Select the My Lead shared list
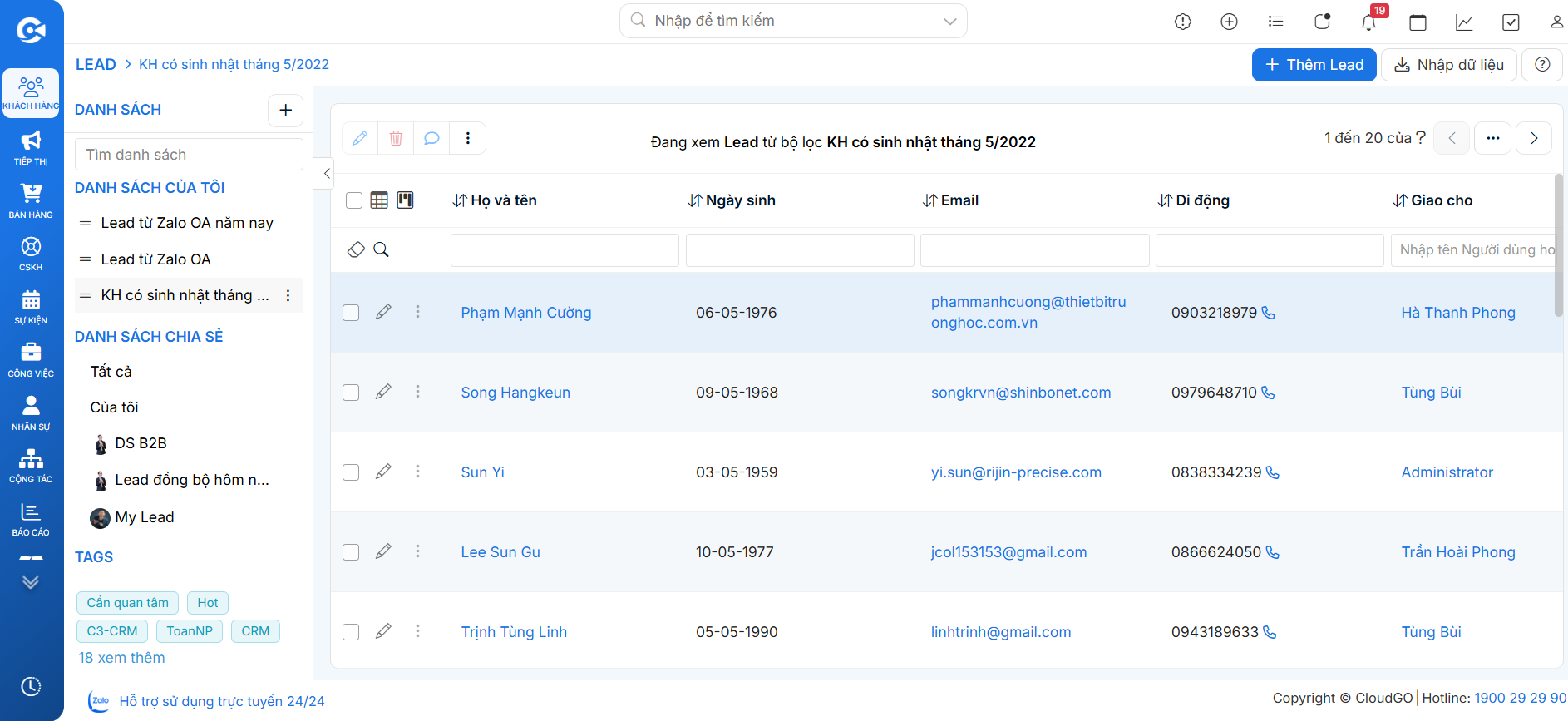Screen dimensions: 1568x721 point(145,517)
